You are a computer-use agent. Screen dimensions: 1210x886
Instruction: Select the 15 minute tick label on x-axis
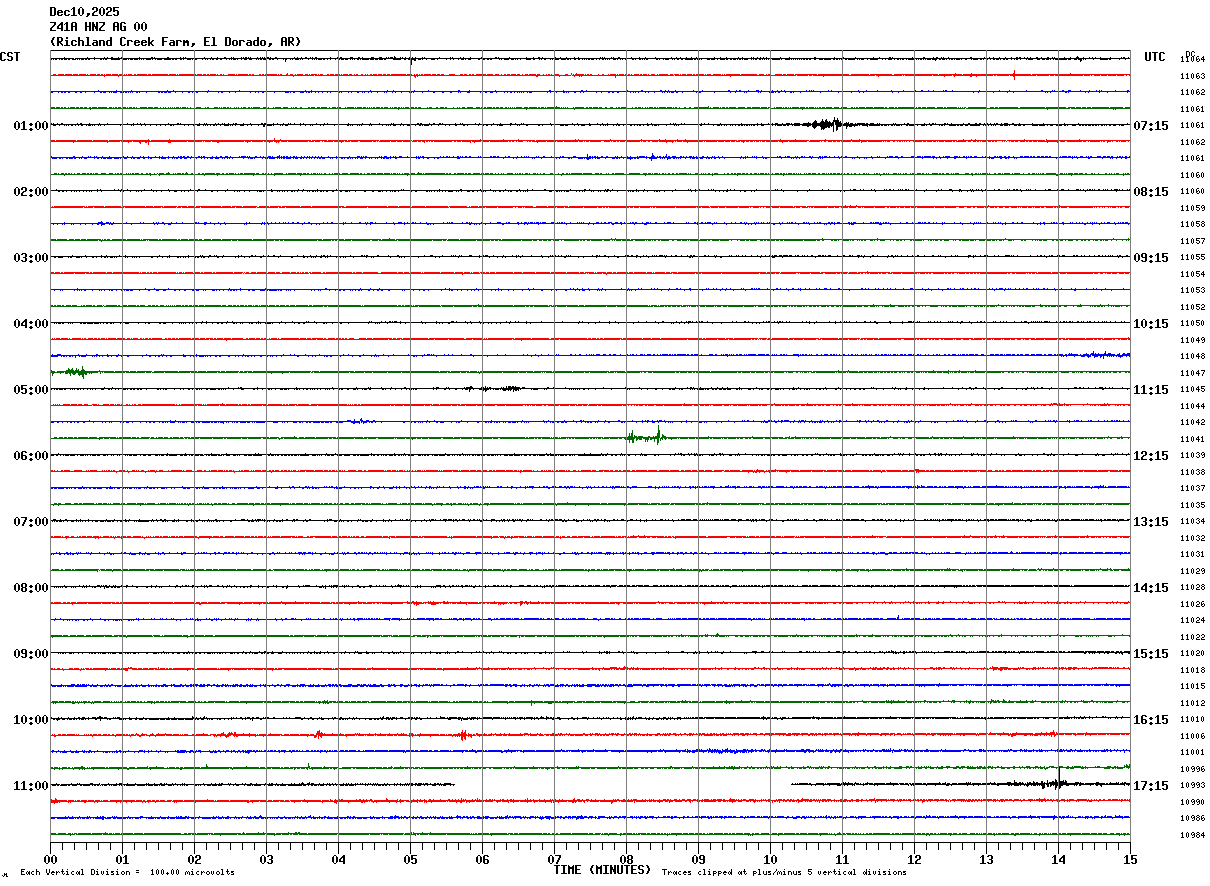pos(1129,859)
